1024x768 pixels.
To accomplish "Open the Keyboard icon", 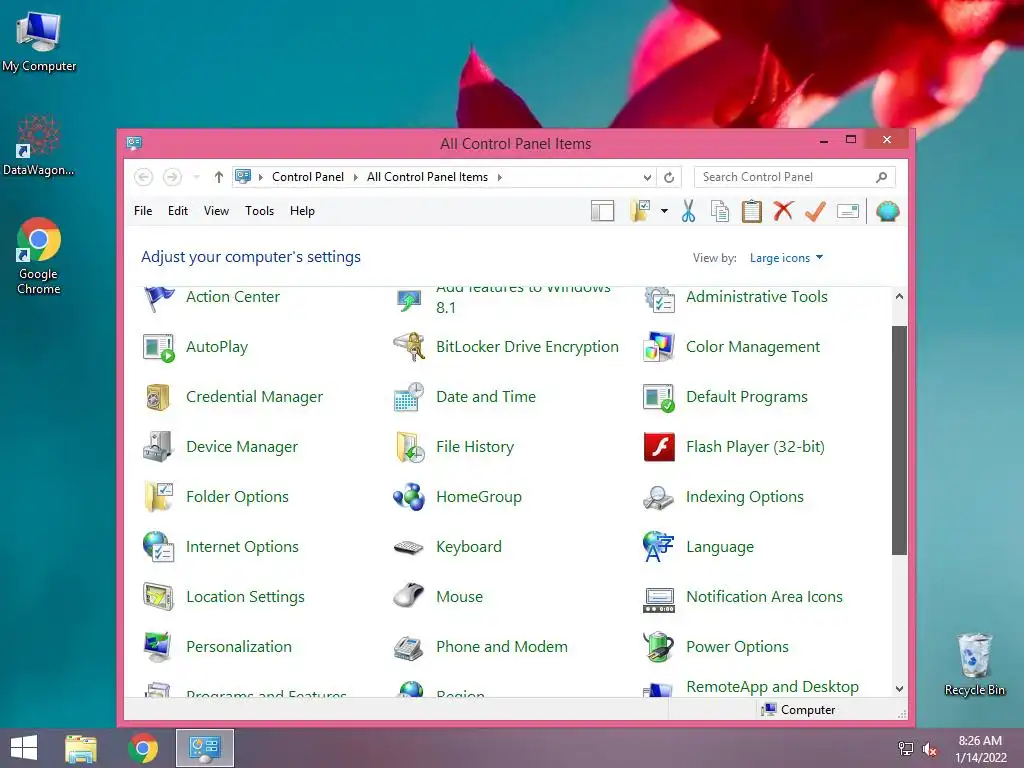I will click(x=409, y=547).
